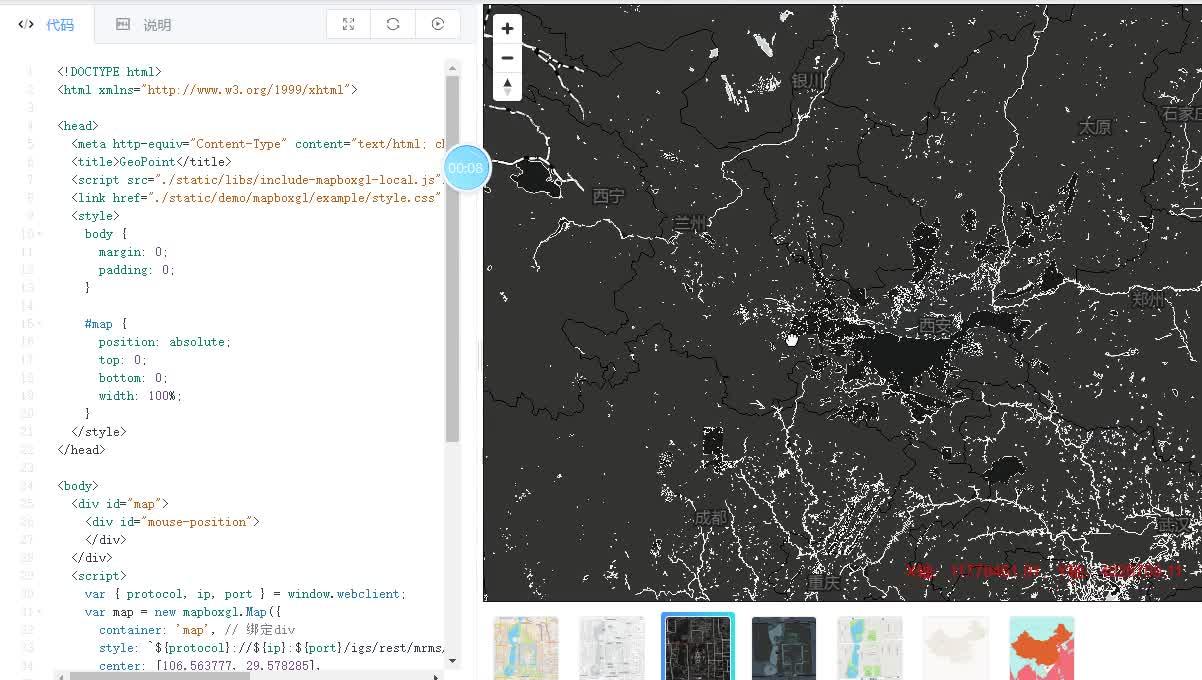Select the orange China map style thumbnail
Screen dimensions: 1202x680
coord(1042,648)
